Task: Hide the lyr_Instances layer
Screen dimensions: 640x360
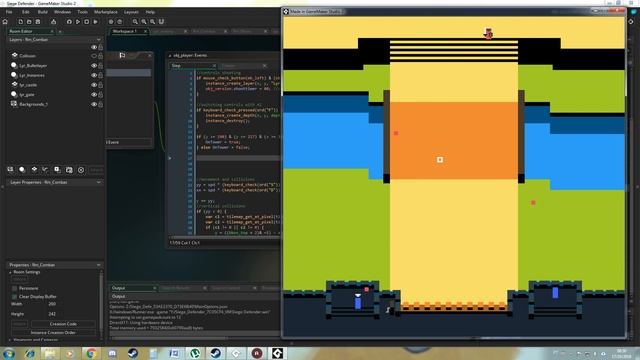Action: [94, 75]
